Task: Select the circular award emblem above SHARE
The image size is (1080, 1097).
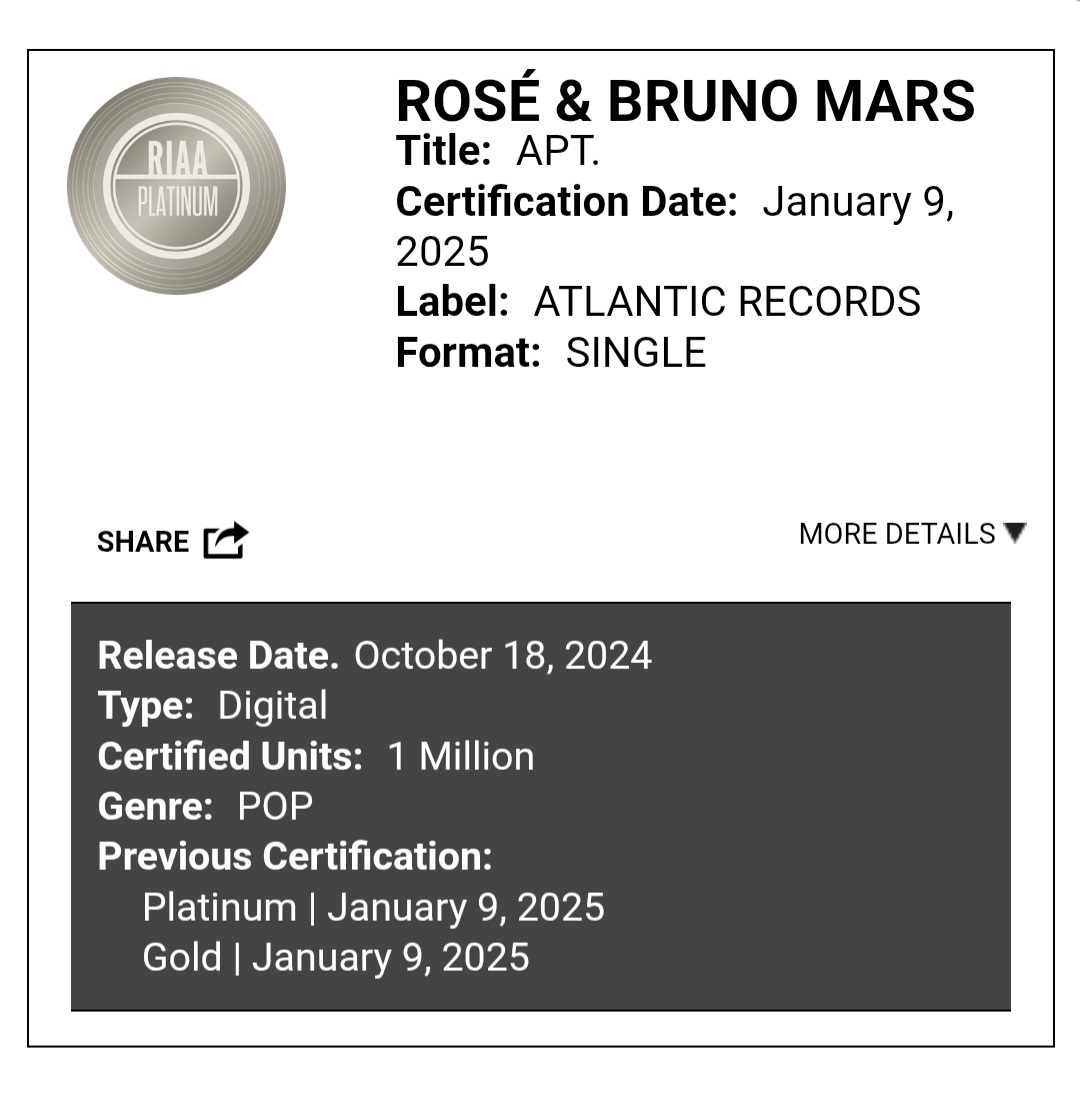Action: [x=176, y=184]
